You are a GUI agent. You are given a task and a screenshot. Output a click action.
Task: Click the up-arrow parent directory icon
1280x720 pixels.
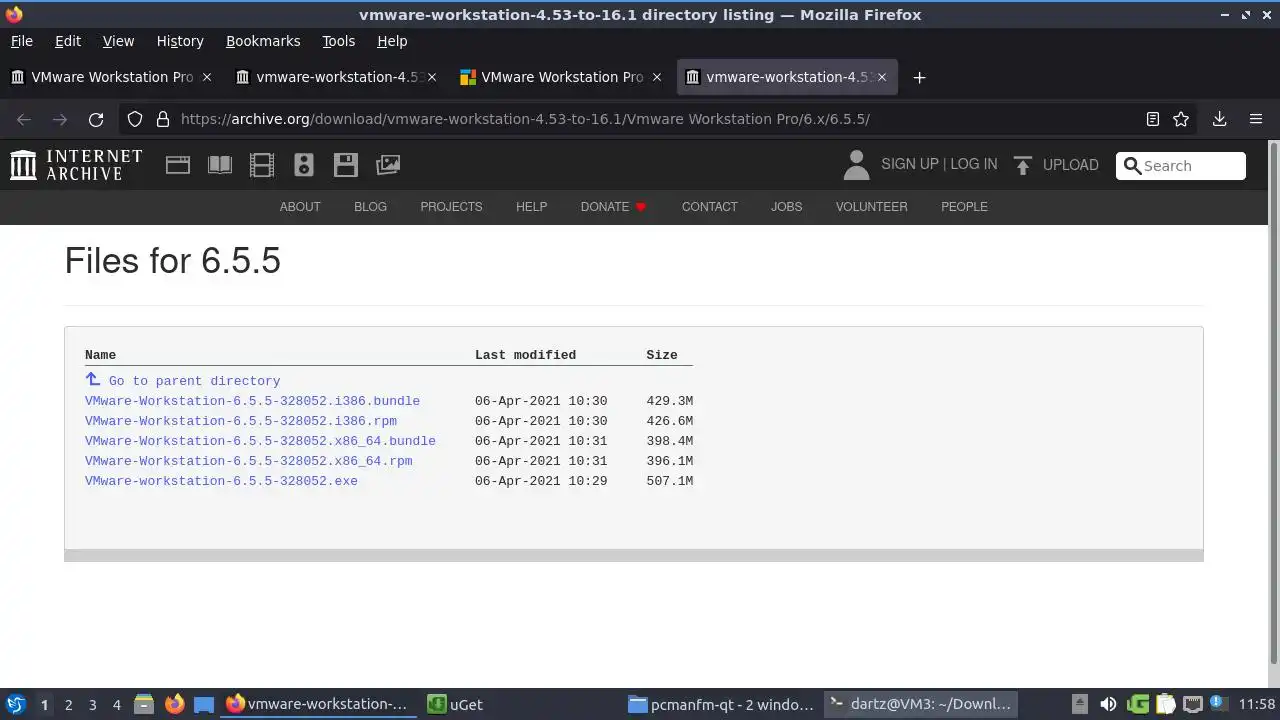93,379
